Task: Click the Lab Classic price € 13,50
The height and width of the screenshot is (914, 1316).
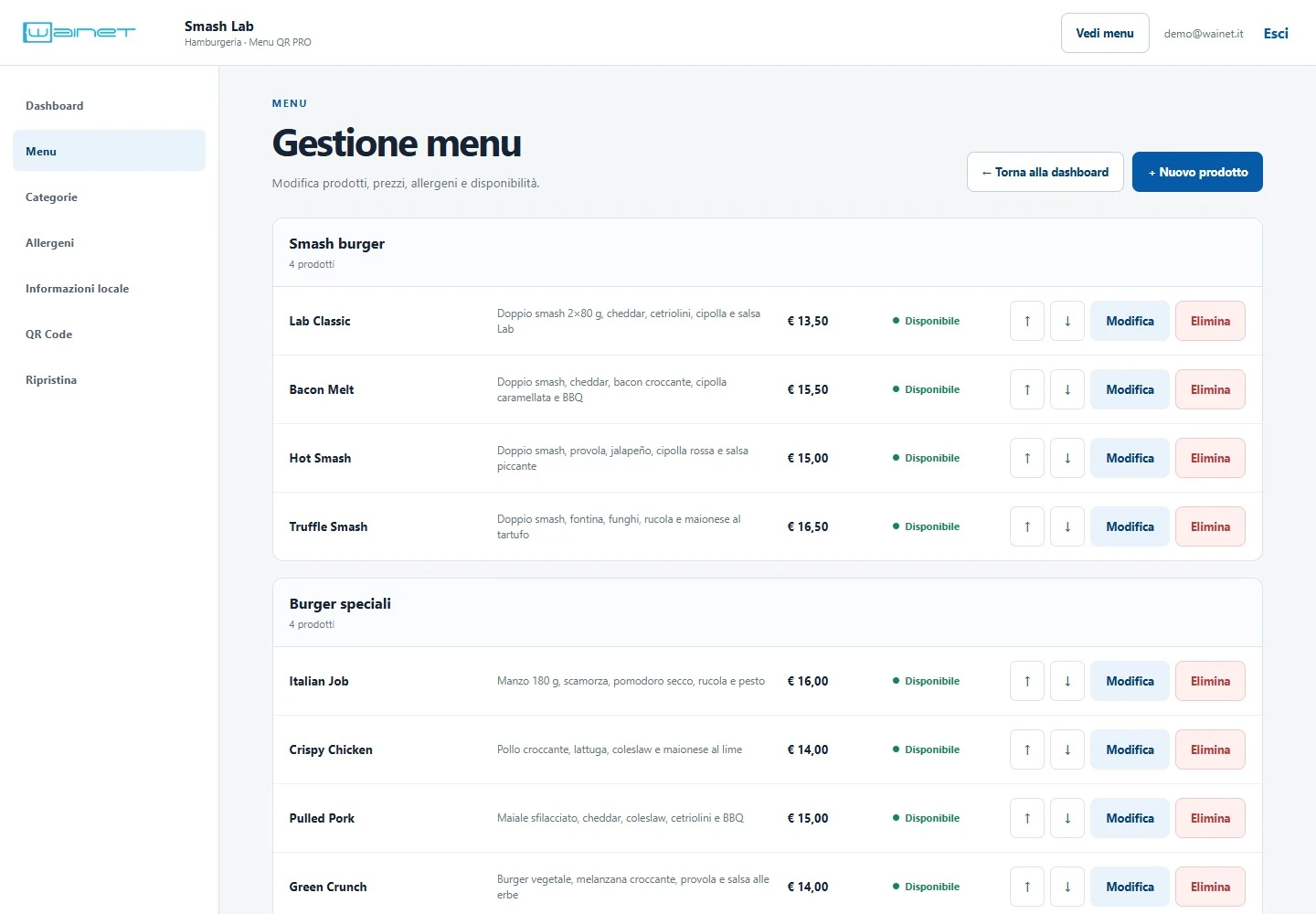Action: pos(808,321)
